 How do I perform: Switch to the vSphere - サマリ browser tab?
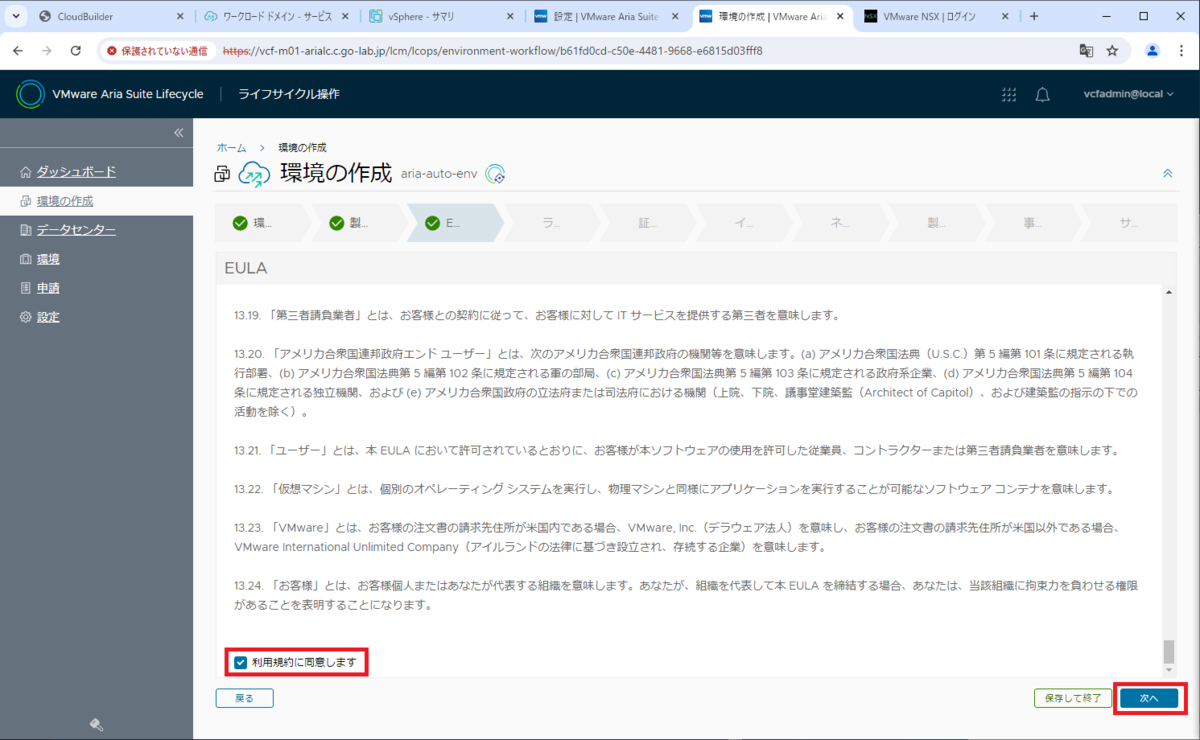(442, 17)
